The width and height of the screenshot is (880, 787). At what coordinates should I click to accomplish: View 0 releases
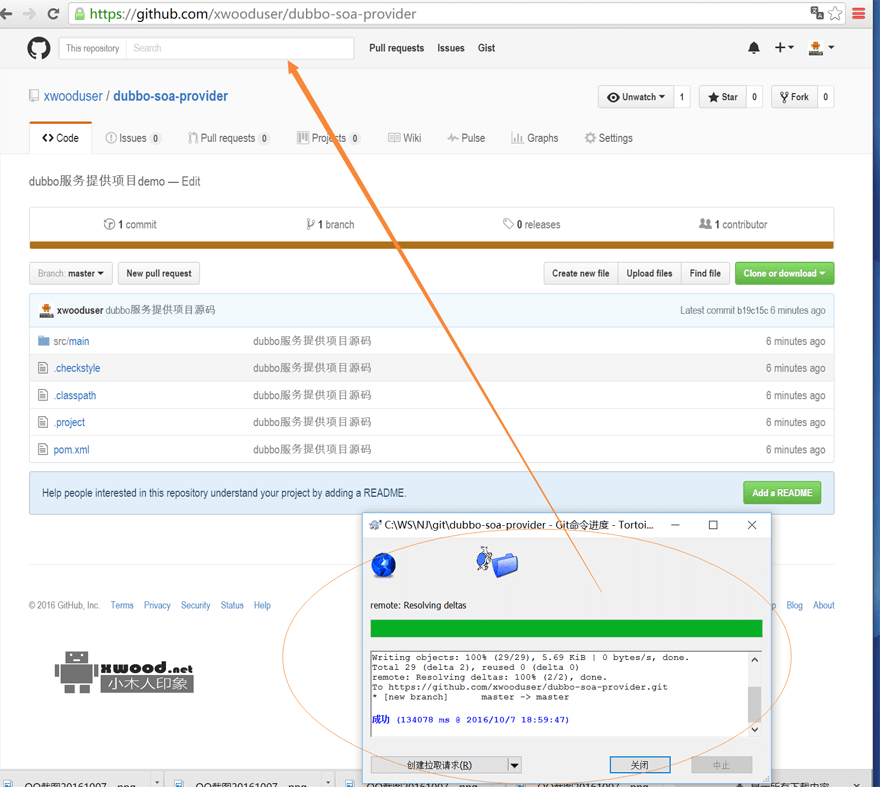point(531,225)
